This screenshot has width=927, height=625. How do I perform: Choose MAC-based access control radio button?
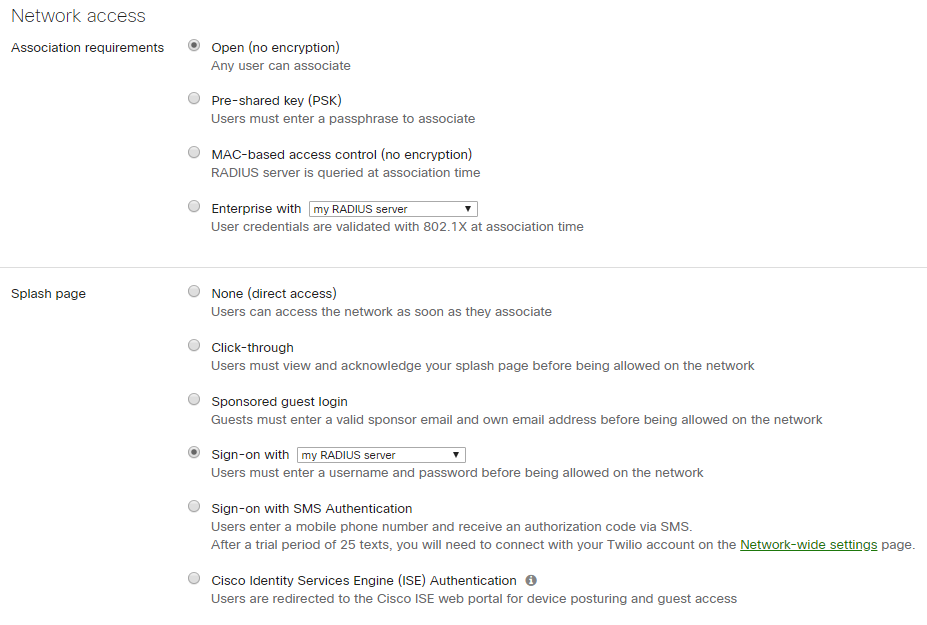coord(194,152)
